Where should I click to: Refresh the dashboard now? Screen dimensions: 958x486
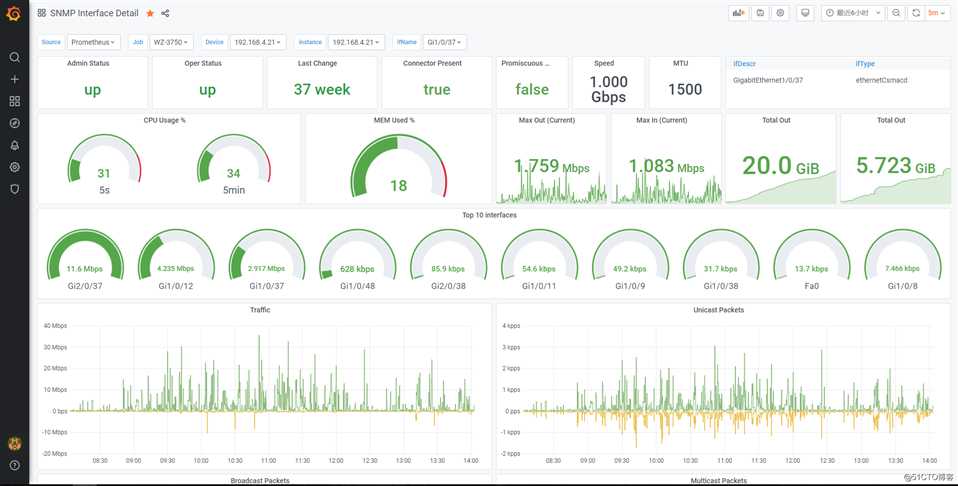[x=916, y=13]
